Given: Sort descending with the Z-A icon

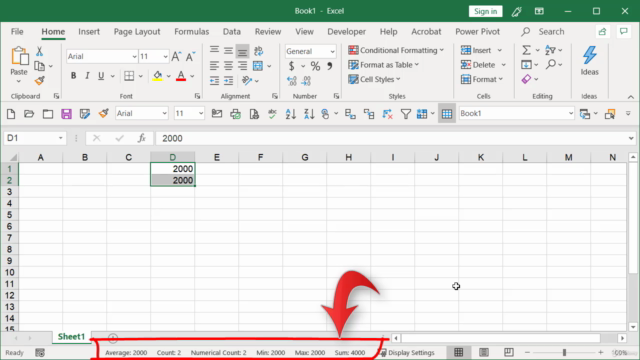Looking at the screenshot, I should tap(309, 114).
